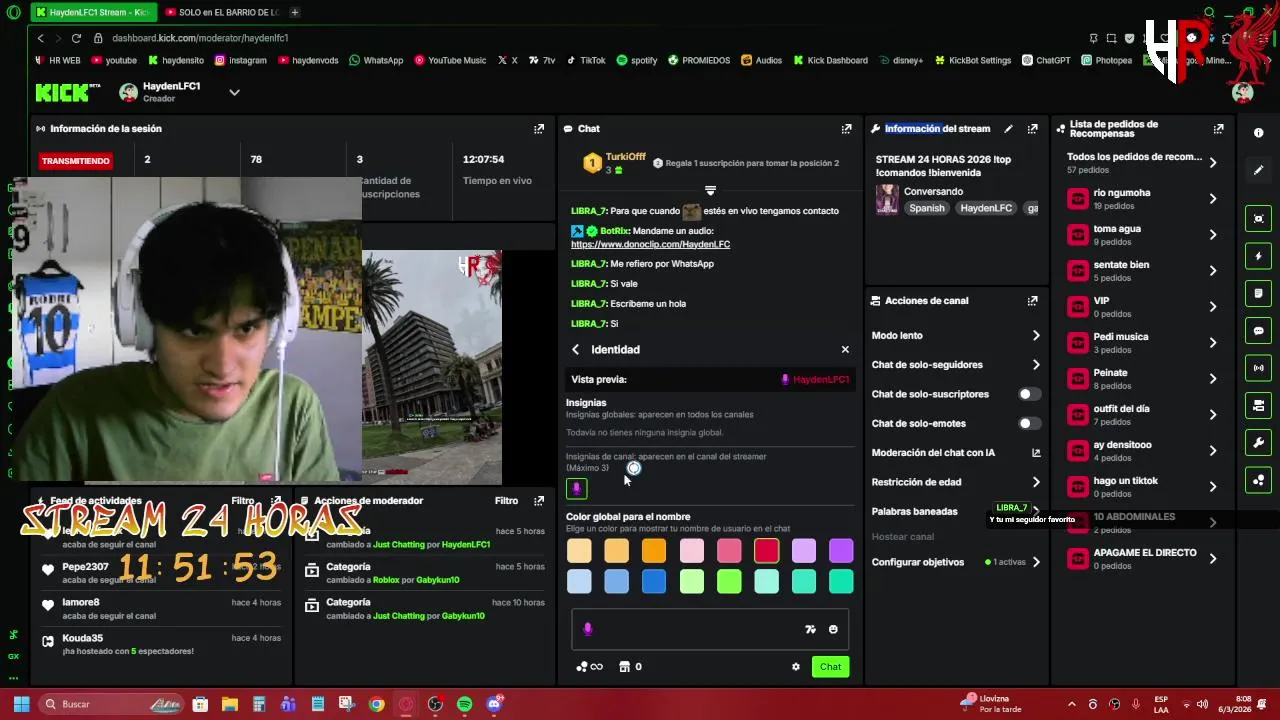The height and width of the screenshot is (720, 1280).
Task: Open the HaydenLFC1 creator dropdown
Action: pyautogui.click(x=234, y=92)
